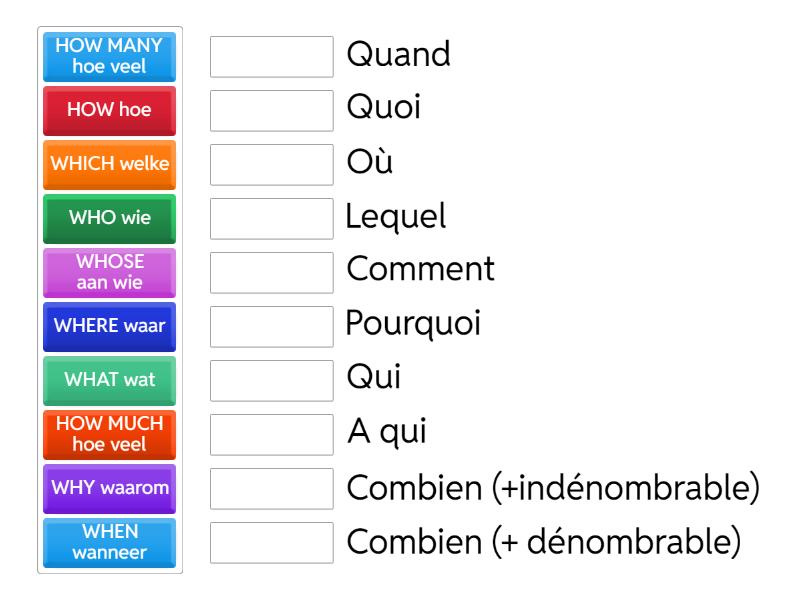Select the 'HOW MANY hoe veel' tile
800x600 pixels.
tap(109, 57)
